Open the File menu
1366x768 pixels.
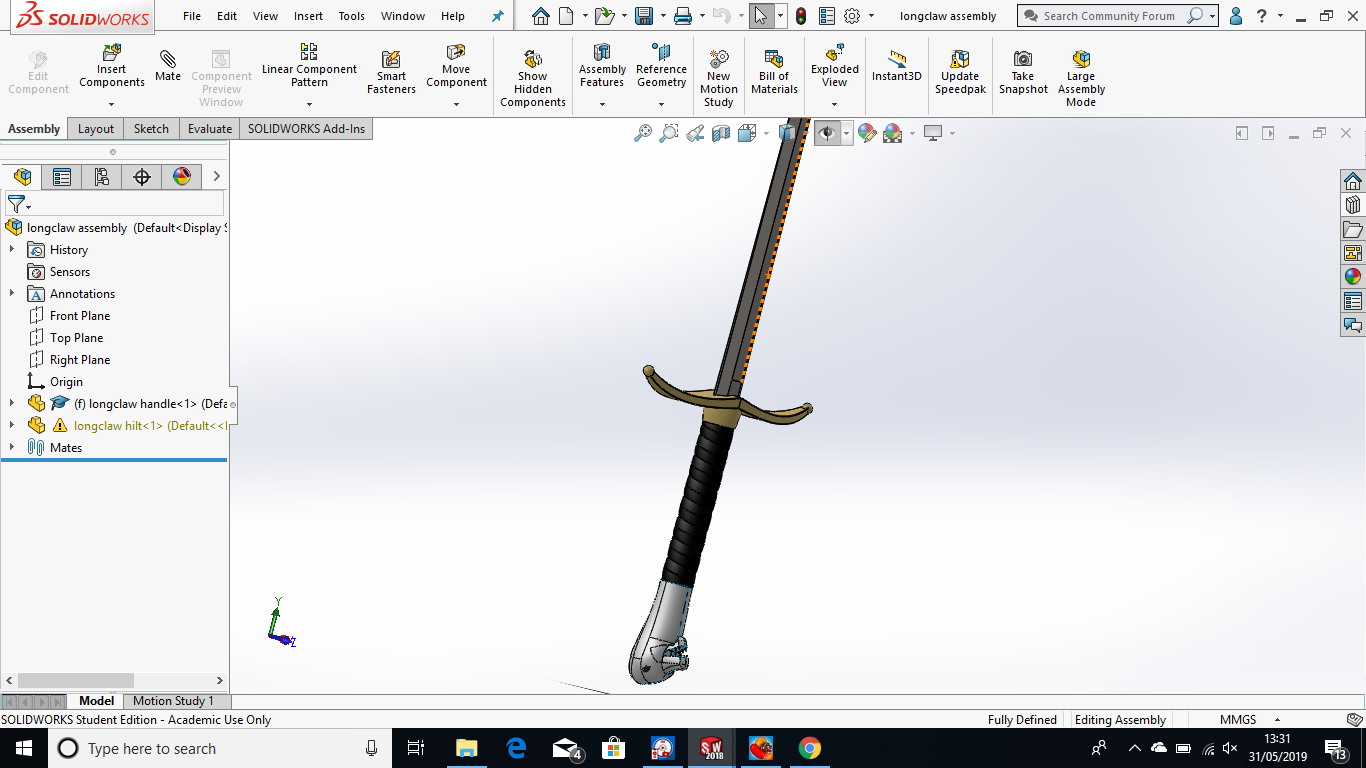point(192,16)
